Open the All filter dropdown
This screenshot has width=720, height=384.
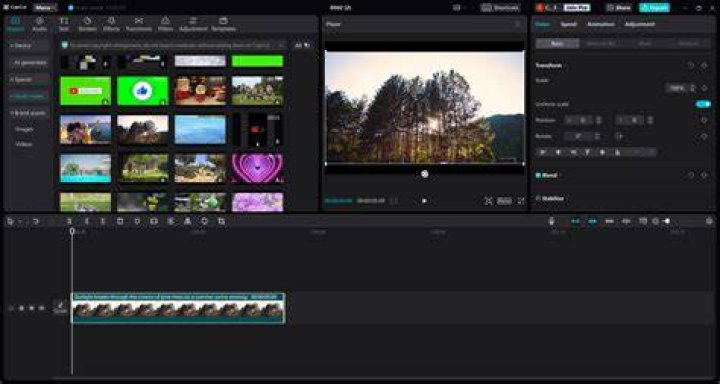pyautogui.click(x=302, y=45)
